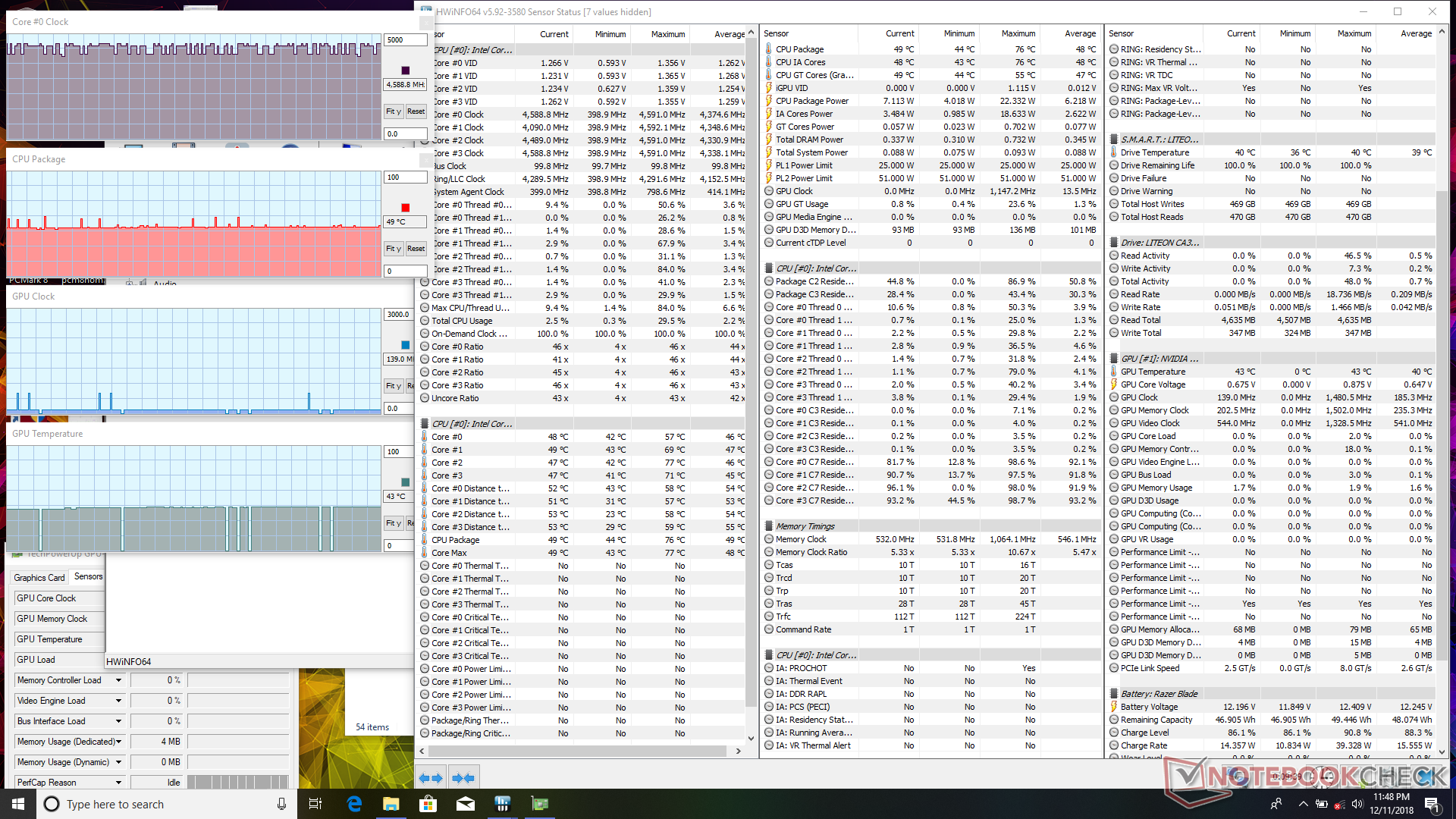Switch to the Graphics Card tab
Viewport: 1456px width, 819px height.
(39, 578)
